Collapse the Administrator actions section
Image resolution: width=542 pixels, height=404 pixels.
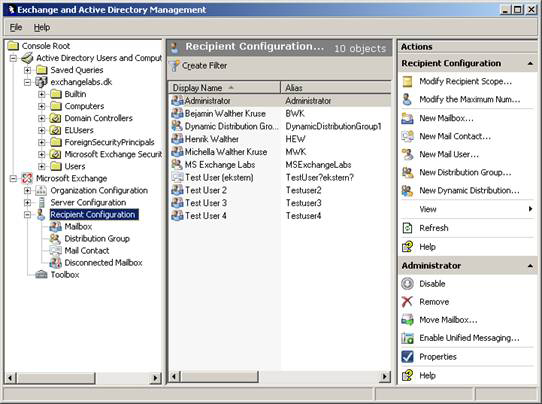click(x=530, y=266)
